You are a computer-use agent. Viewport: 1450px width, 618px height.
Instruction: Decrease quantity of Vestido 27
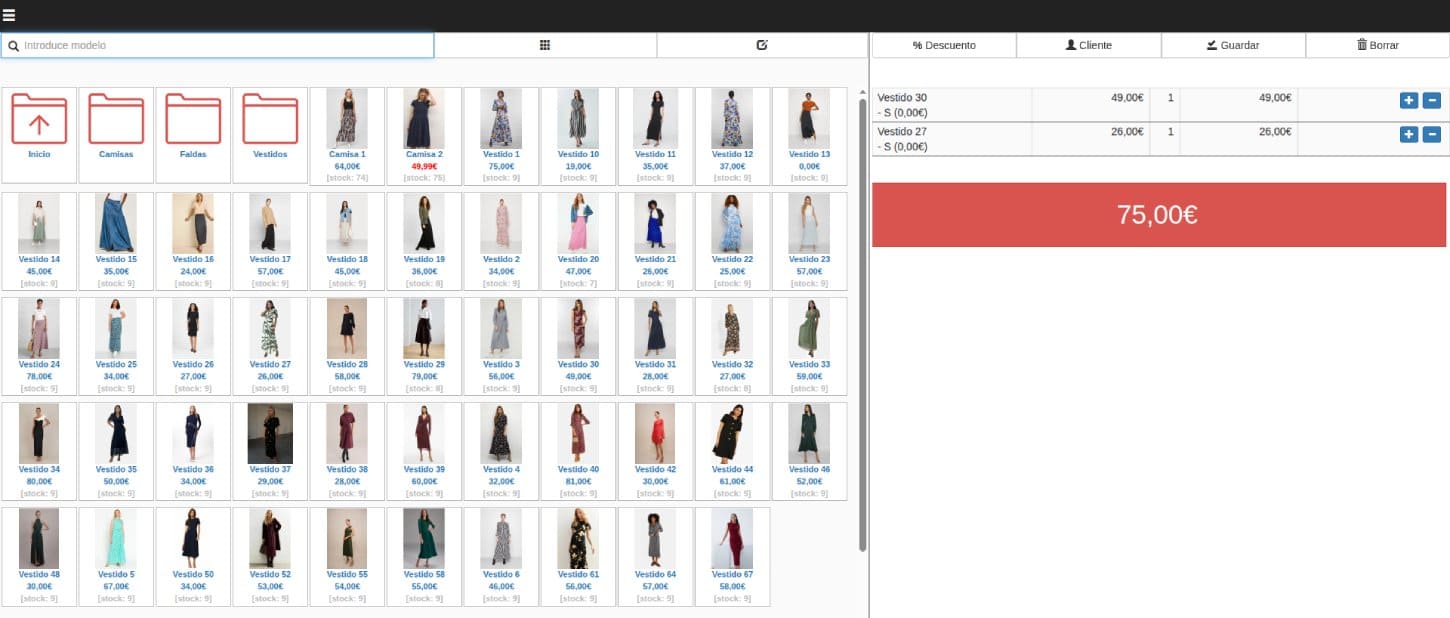click(x=1431, y=134)
